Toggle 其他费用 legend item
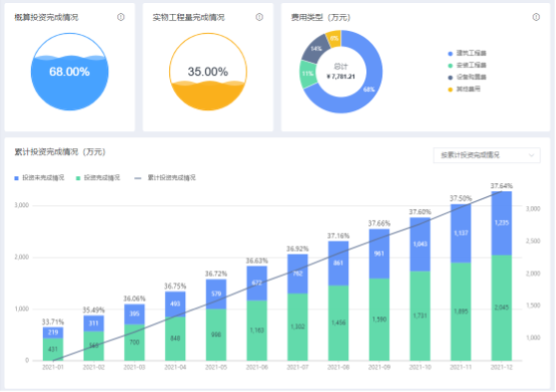The height and width of the screenshot is (392, 556). [465, 89]
